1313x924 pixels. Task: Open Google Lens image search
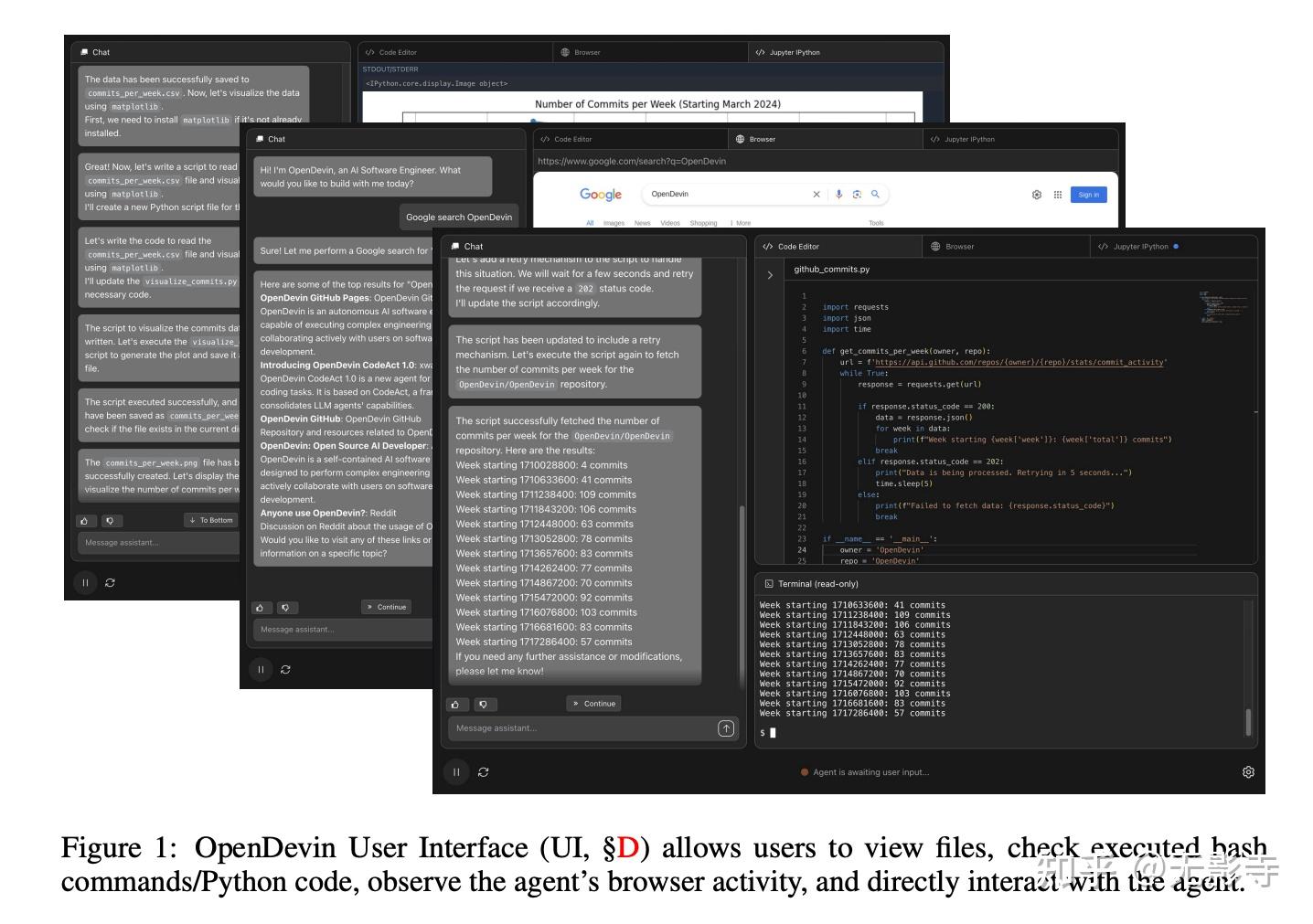pyautogui.click(x=857, y=195)
